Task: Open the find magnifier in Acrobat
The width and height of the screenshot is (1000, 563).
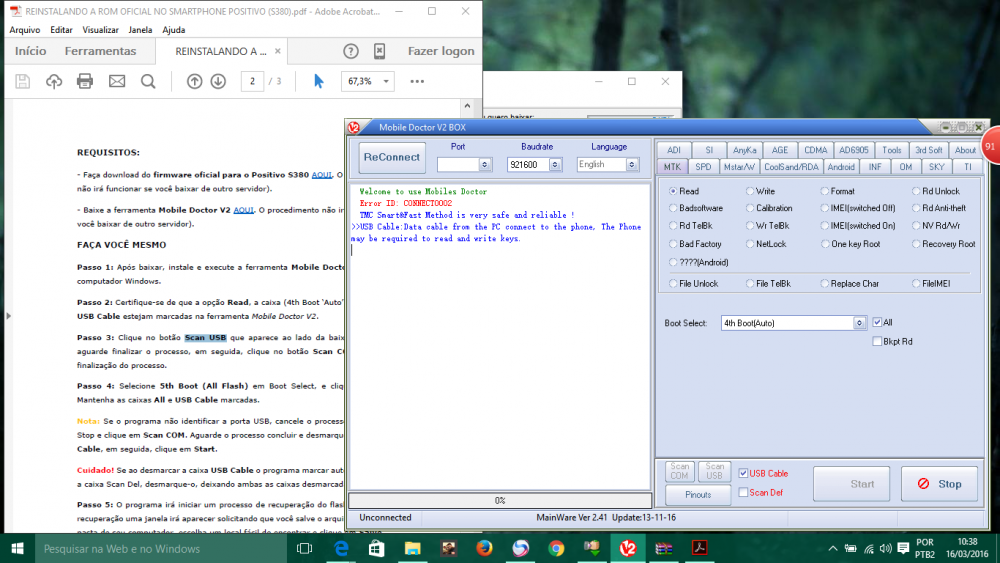Action: 148,81
